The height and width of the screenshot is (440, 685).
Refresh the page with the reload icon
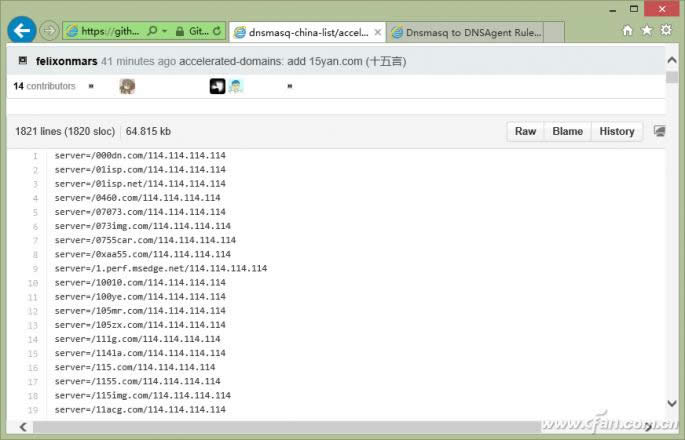pos(217,32)
